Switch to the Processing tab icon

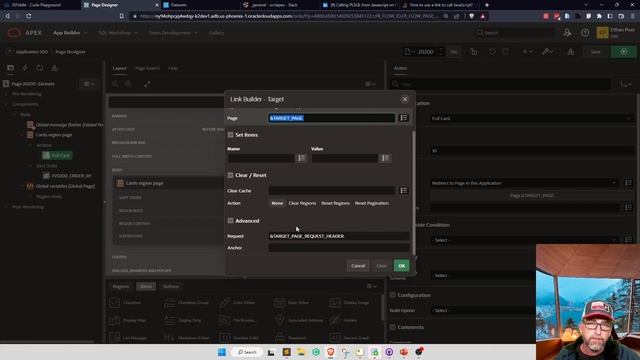click(40, 68)
